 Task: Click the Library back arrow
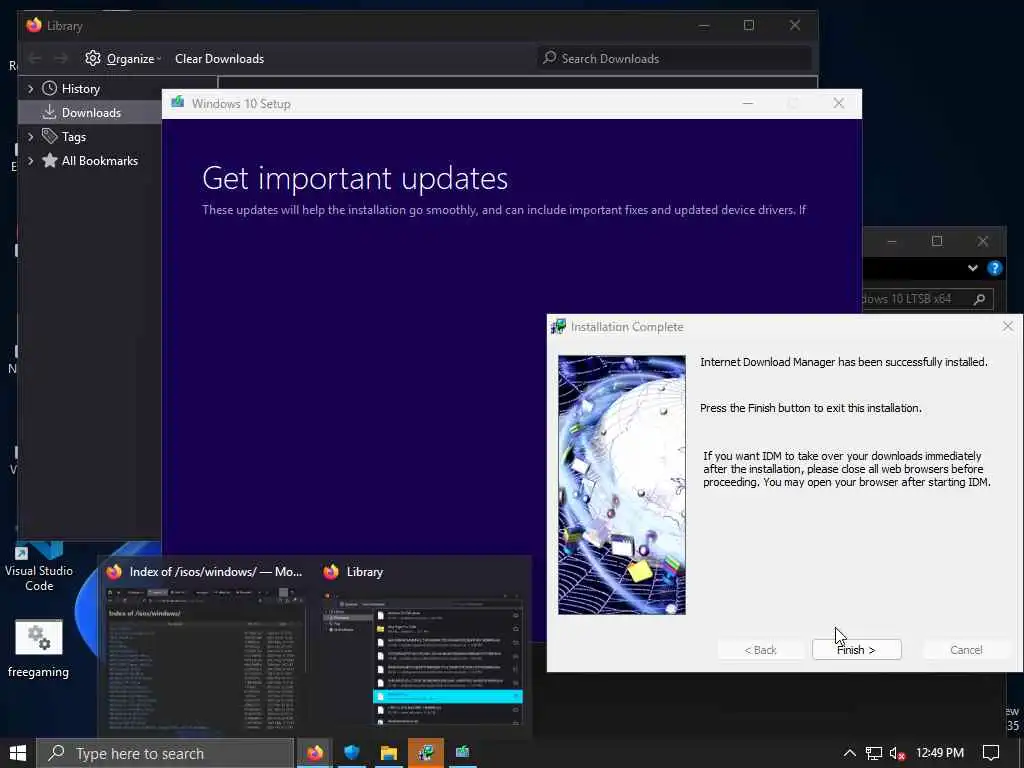click(x=35, y=59)
